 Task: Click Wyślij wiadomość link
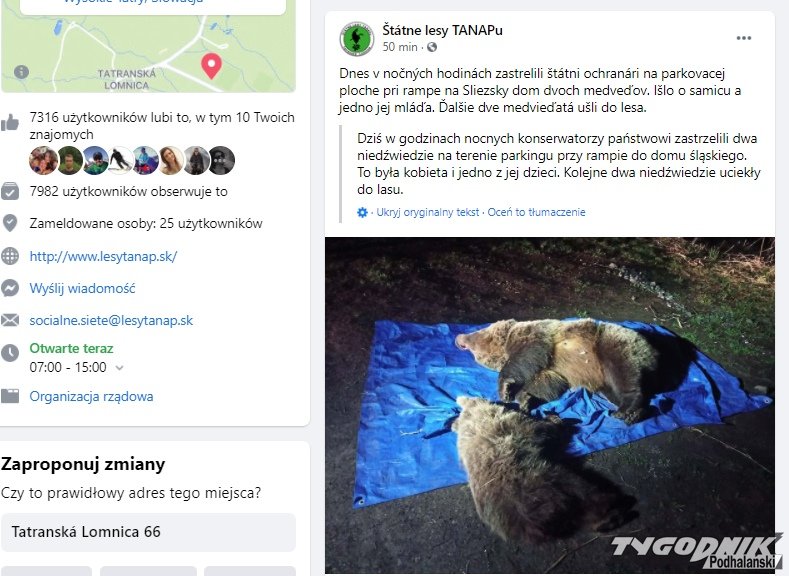pos(80,288)
